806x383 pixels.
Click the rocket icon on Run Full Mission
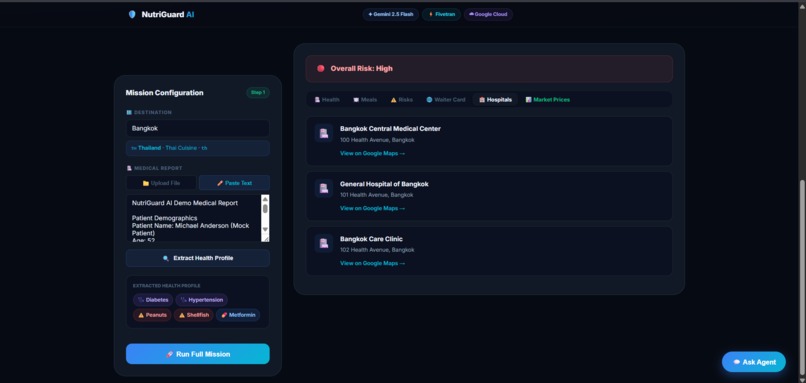click(x=170, y=354)
